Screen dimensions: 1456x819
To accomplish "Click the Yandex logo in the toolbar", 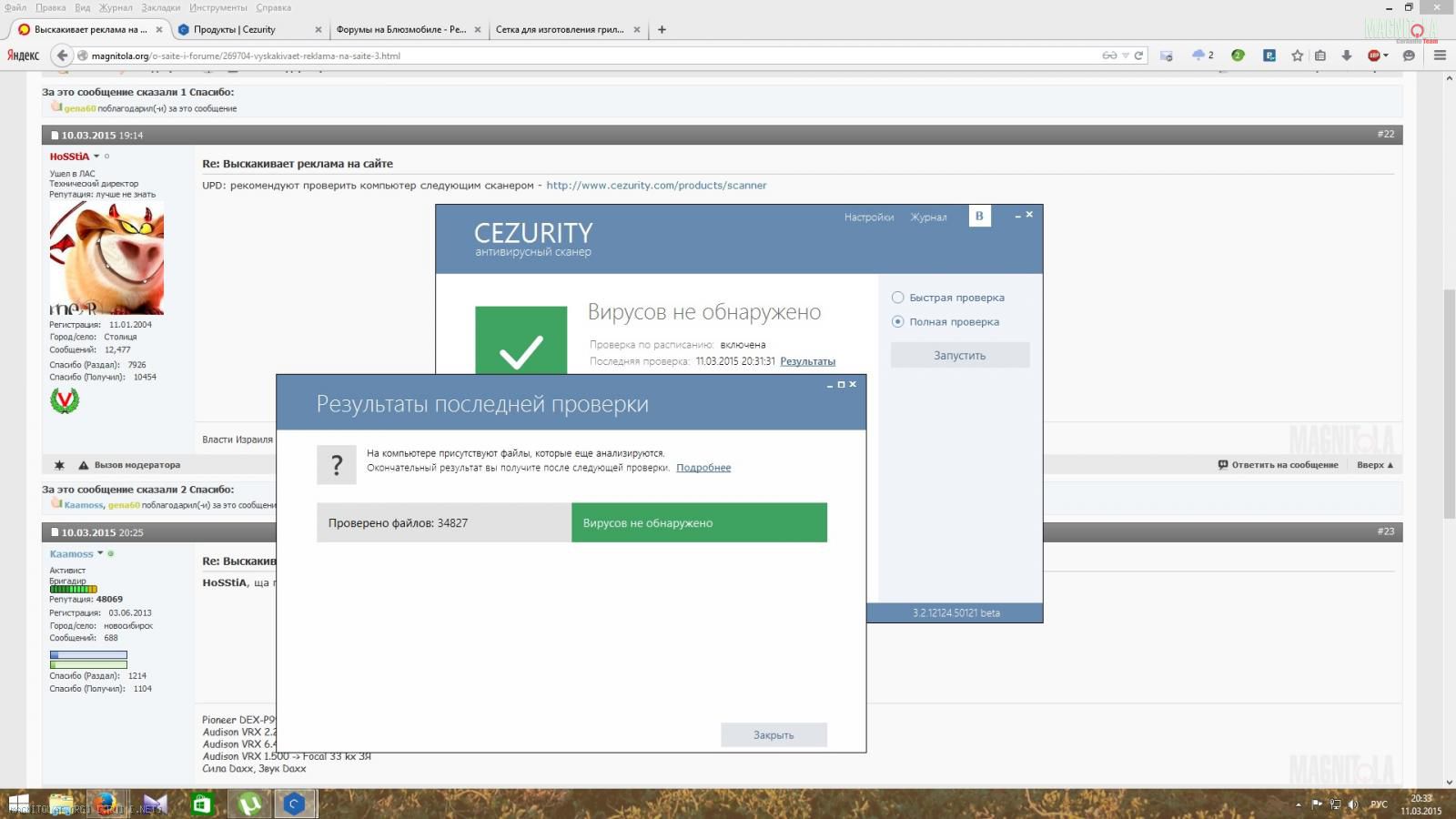I will click(23, 56).
